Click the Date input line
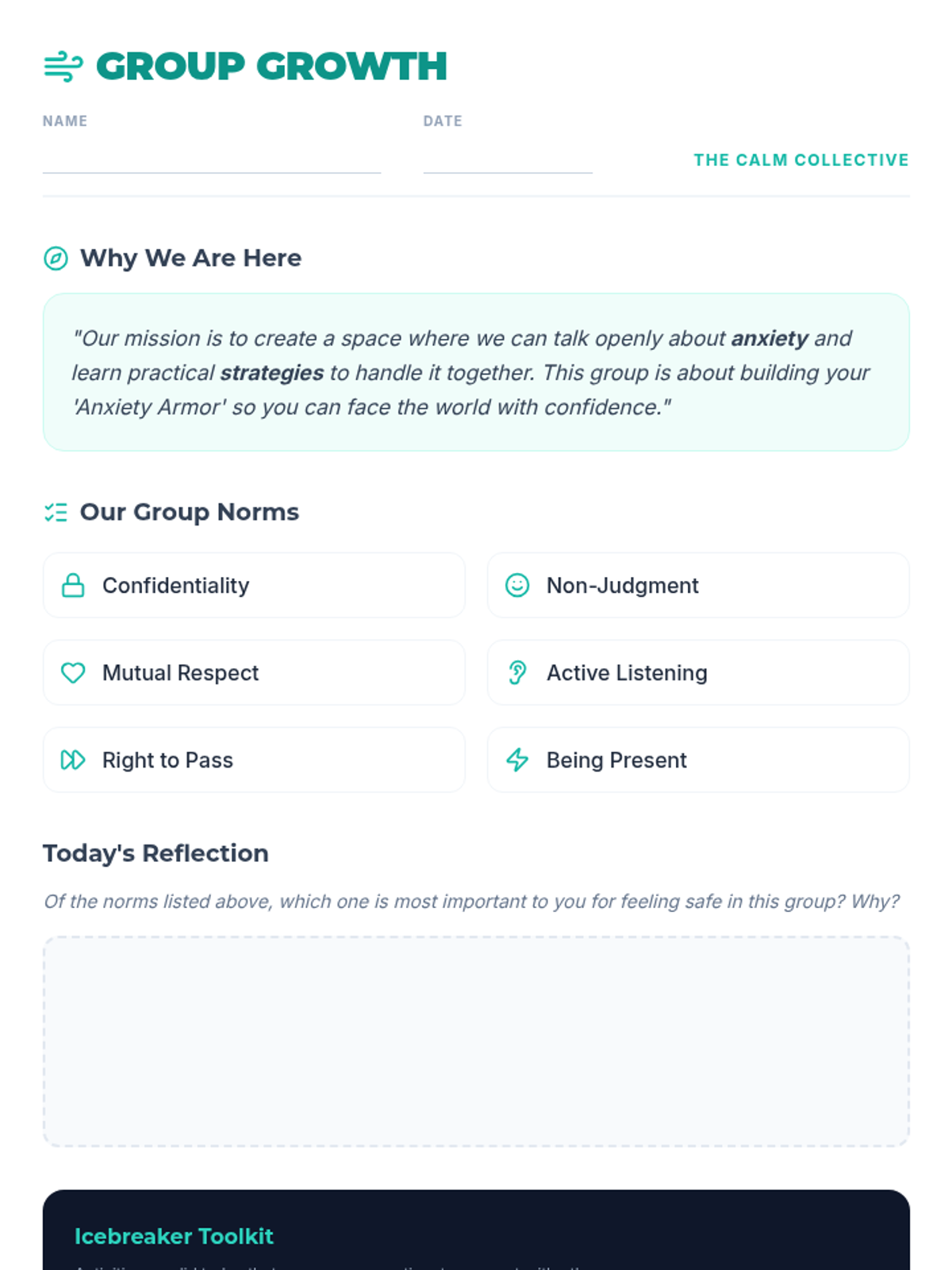The width and height of the screenshot is (952, 1270). coord(508,159)
